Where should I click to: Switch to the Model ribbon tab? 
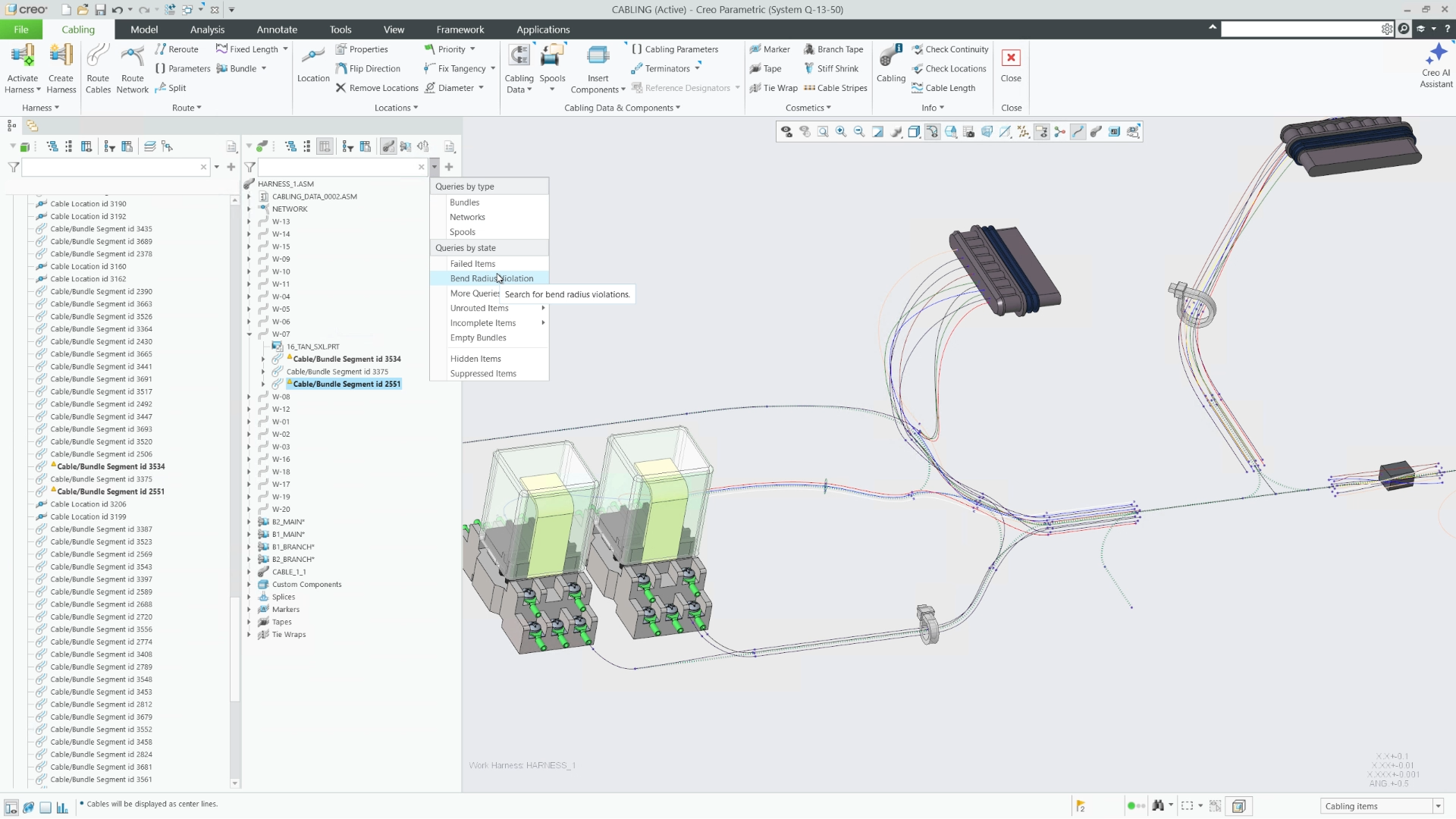click(144, 30)
